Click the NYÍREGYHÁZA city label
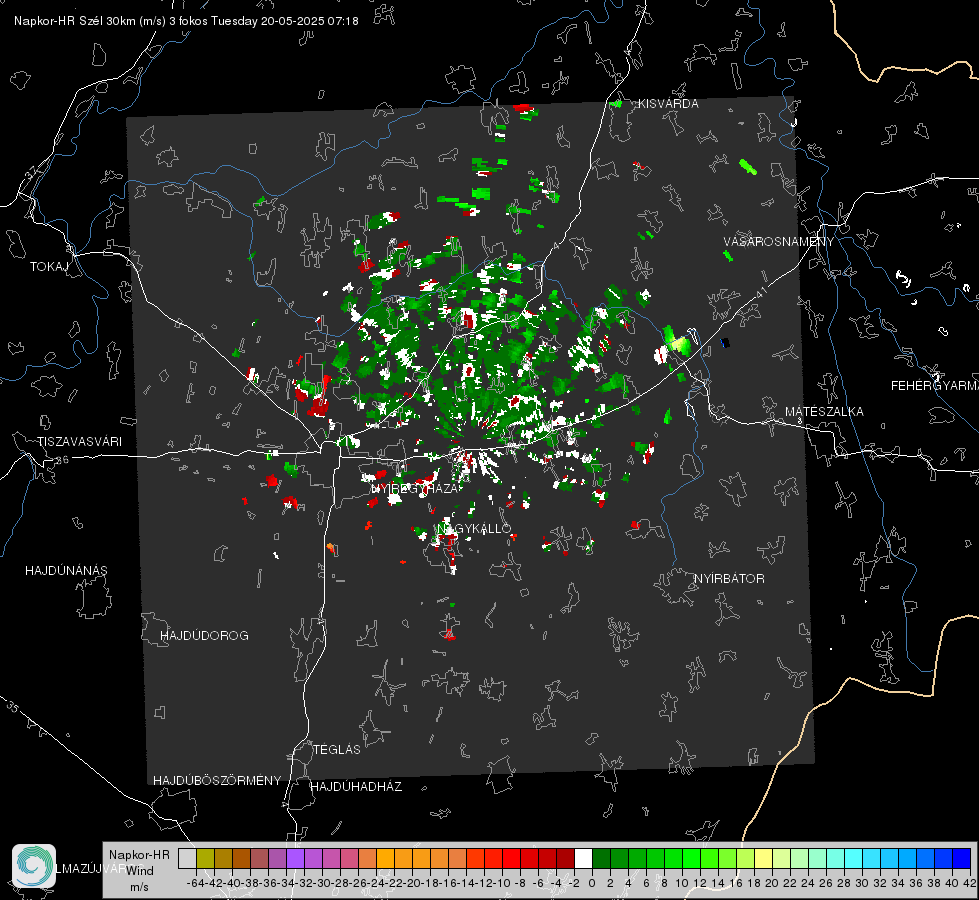Viewport: 979px width, 900px height. click(415, 489)
